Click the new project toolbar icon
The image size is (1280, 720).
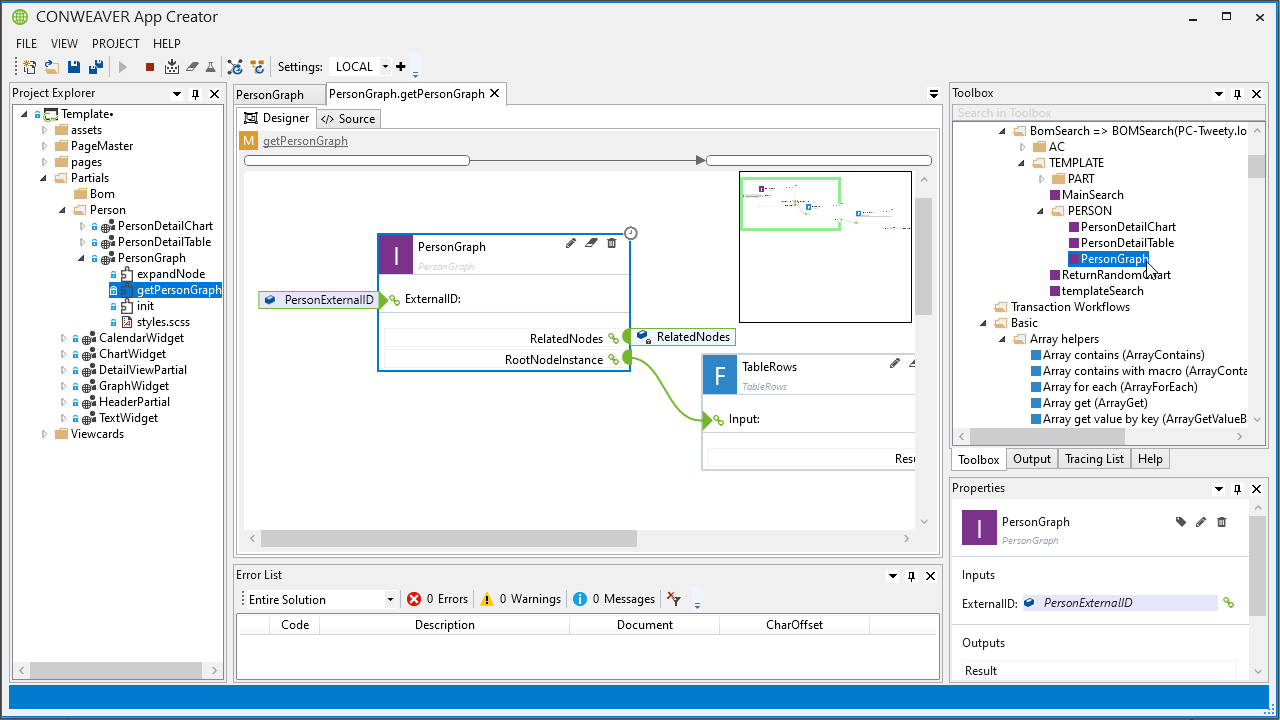30,67
